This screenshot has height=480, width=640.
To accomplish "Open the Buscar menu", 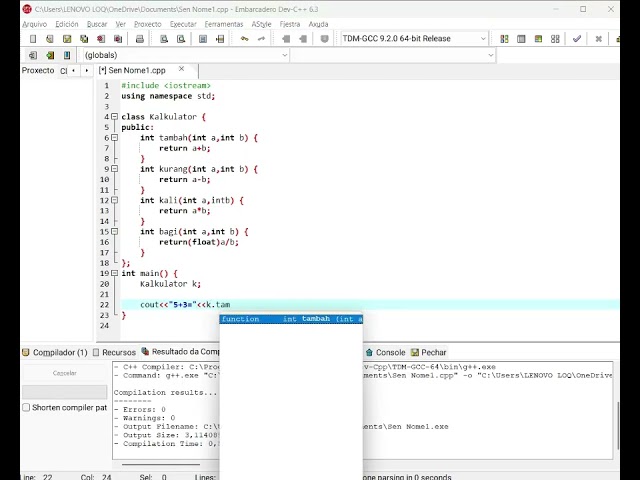I will pyautogui.click(x=97, y=24).
